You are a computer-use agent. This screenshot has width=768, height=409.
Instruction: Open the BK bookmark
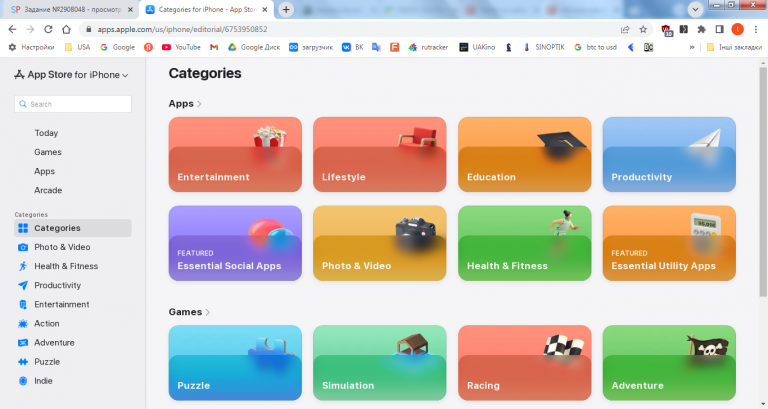point(353,47)
